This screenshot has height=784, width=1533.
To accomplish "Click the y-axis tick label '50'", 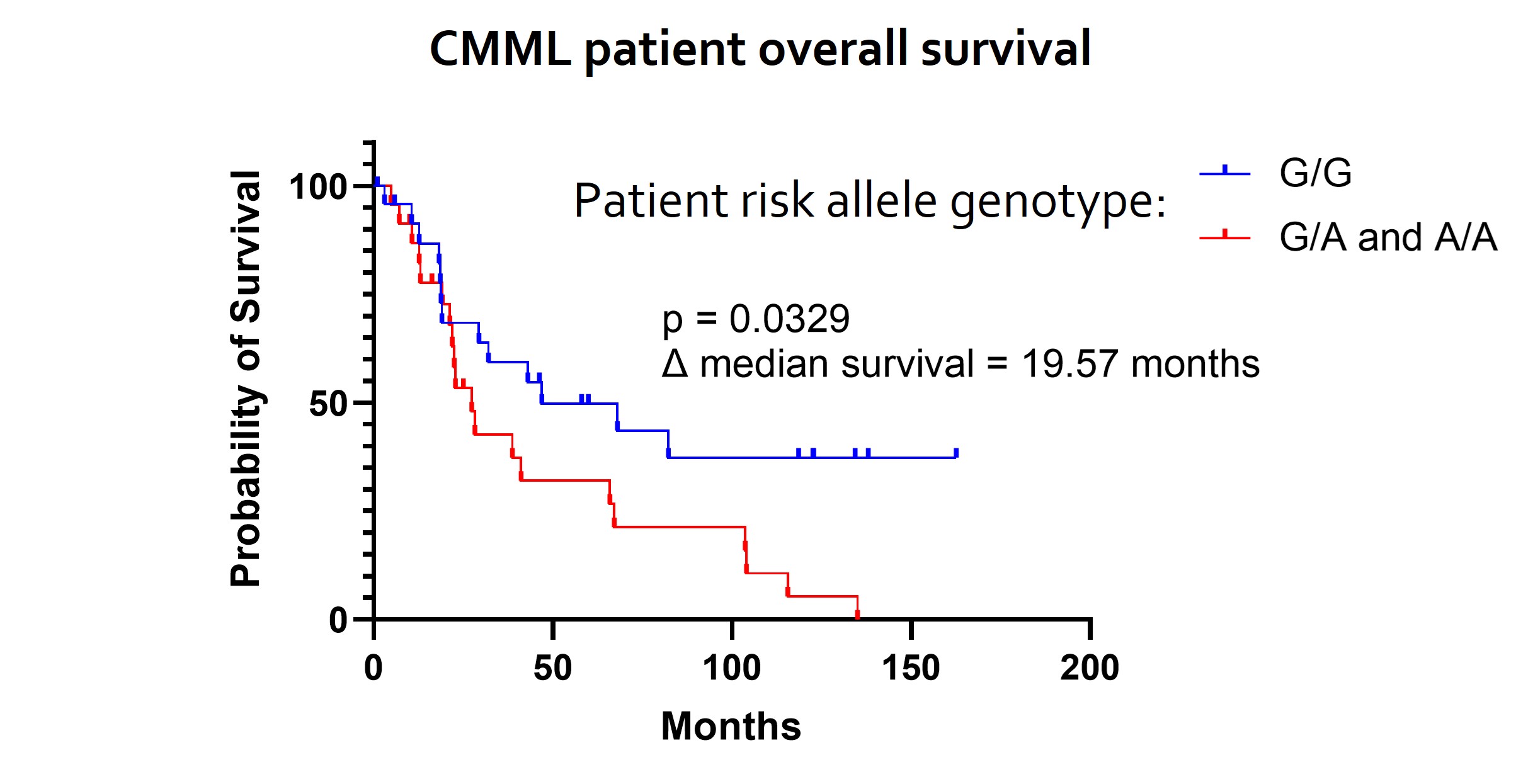I will coord(328,404).
